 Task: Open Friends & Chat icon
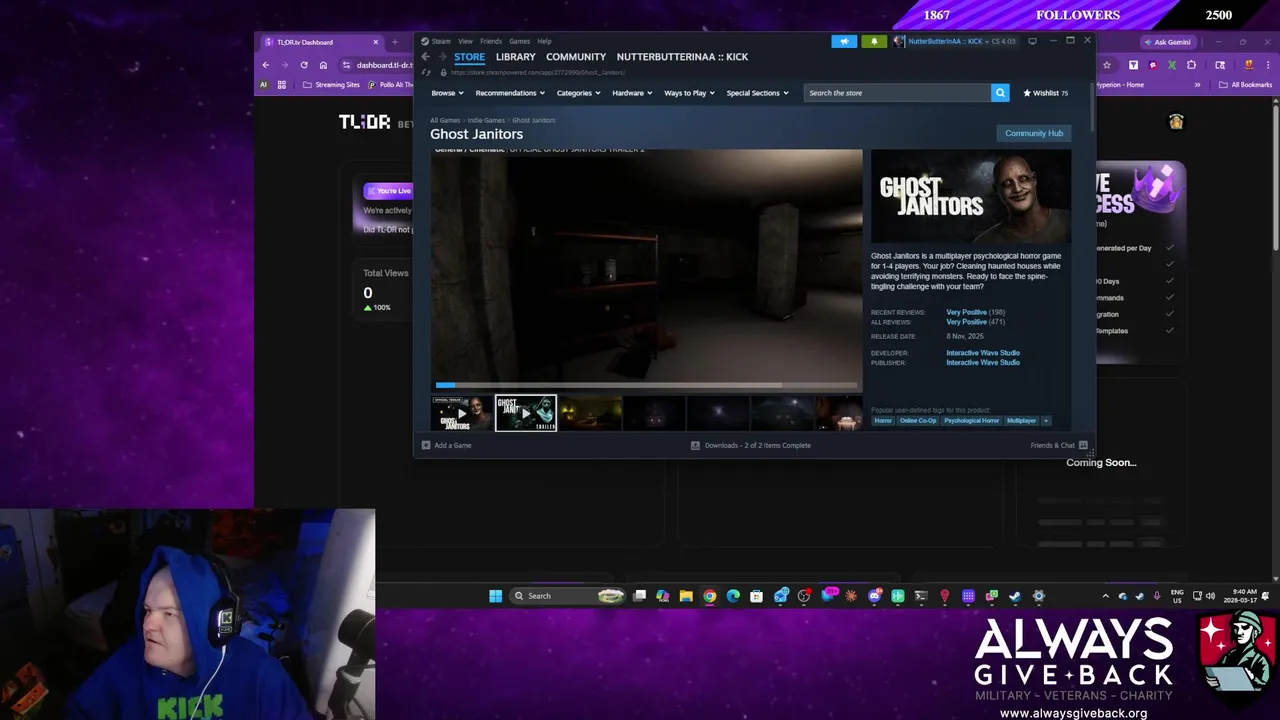(x=1083, y=445)
